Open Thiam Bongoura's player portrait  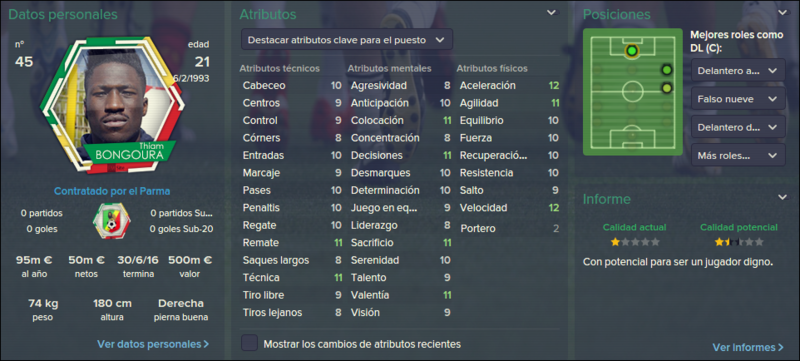111,105
